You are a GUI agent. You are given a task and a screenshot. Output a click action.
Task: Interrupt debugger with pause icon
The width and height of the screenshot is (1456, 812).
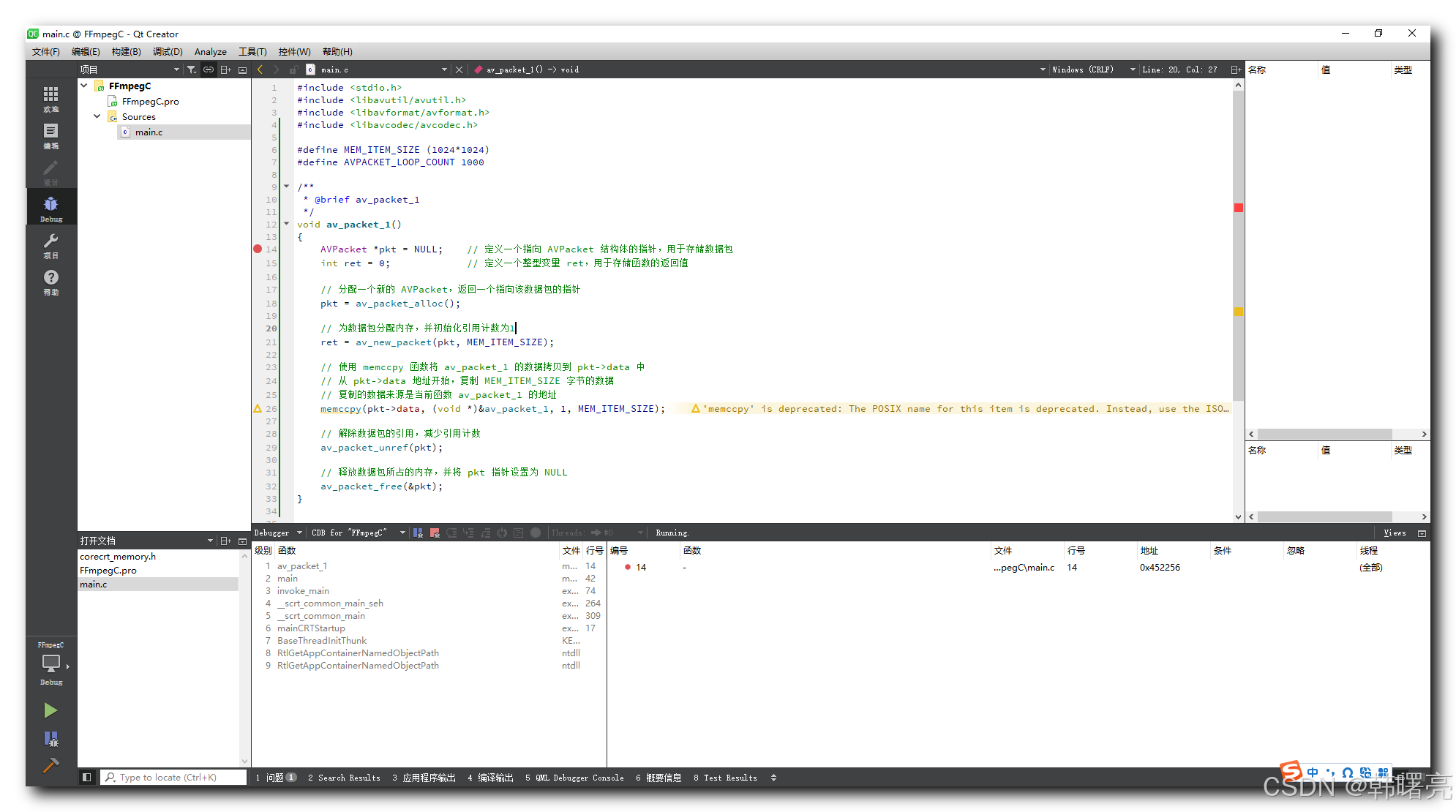[418, 533]
